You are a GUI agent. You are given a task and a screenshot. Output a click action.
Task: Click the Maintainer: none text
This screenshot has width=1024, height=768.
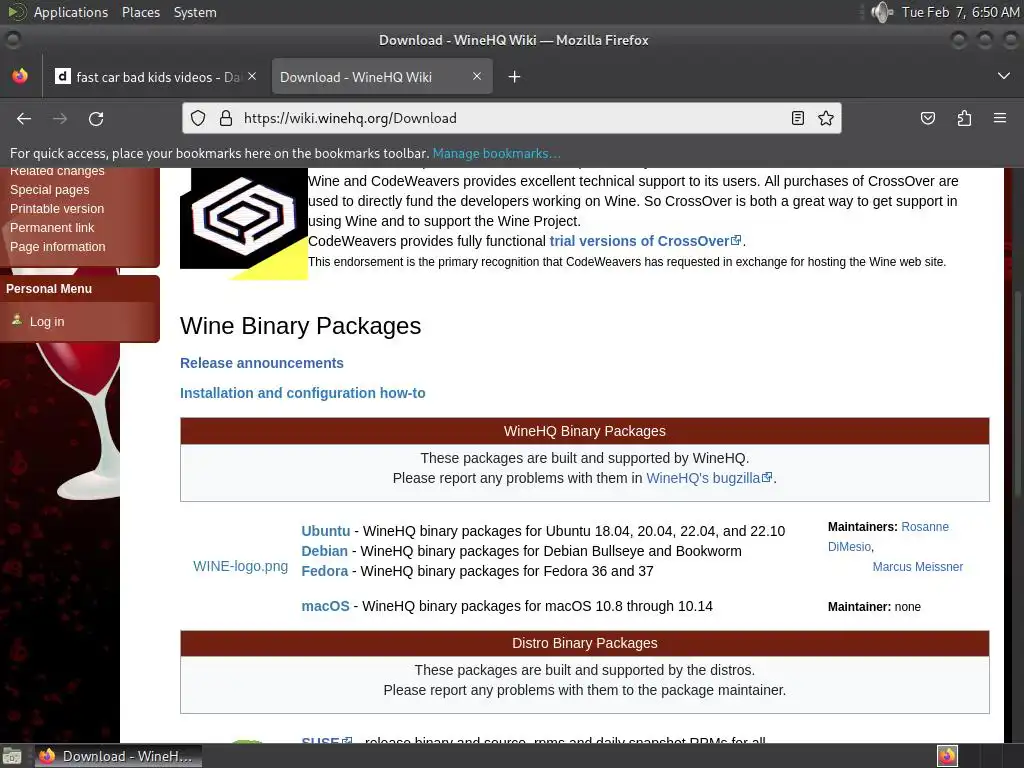point(874,607)
